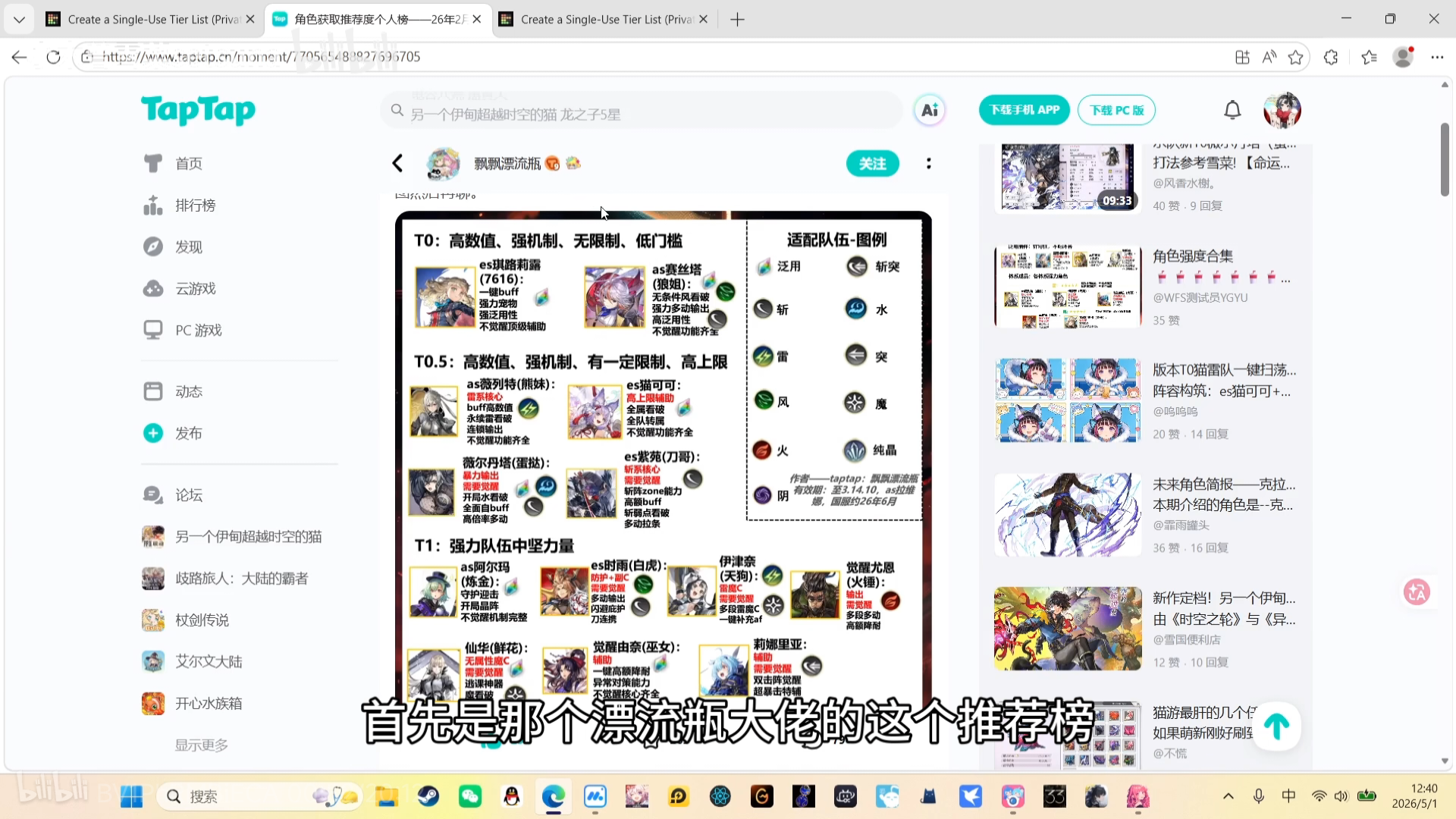The image size is (1456, 819).
Task: Open browser settings and more menu
Action: pyautogui.click(x=1437, y=58)
